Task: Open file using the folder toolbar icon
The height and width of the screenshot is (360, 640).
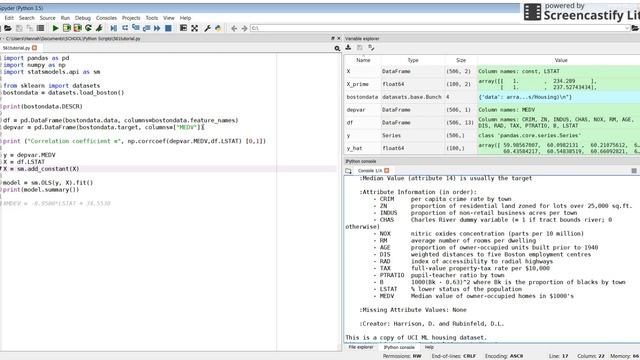Action: click(8, 28)
